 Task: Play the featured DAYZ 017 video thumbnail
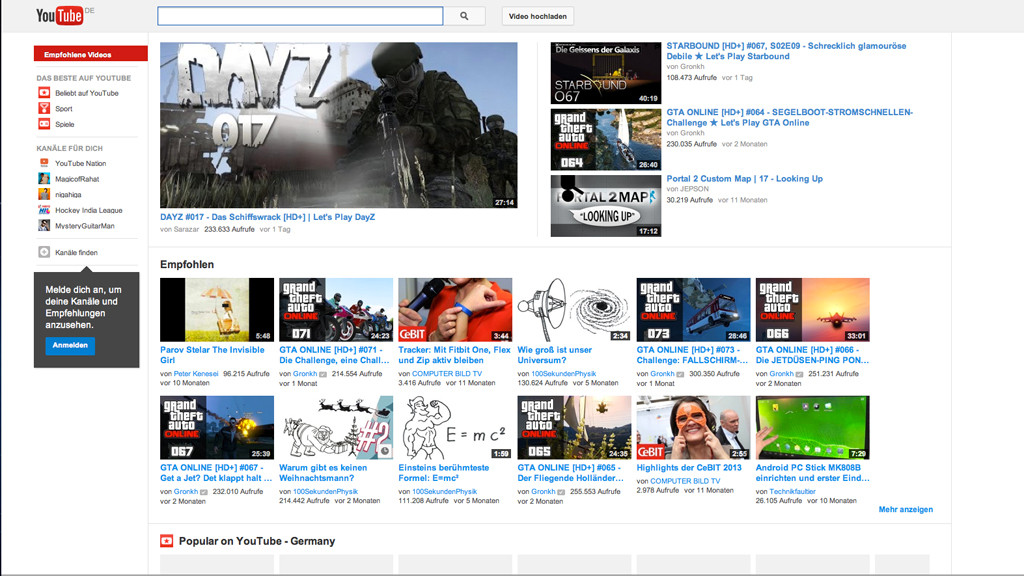[338, 125]
